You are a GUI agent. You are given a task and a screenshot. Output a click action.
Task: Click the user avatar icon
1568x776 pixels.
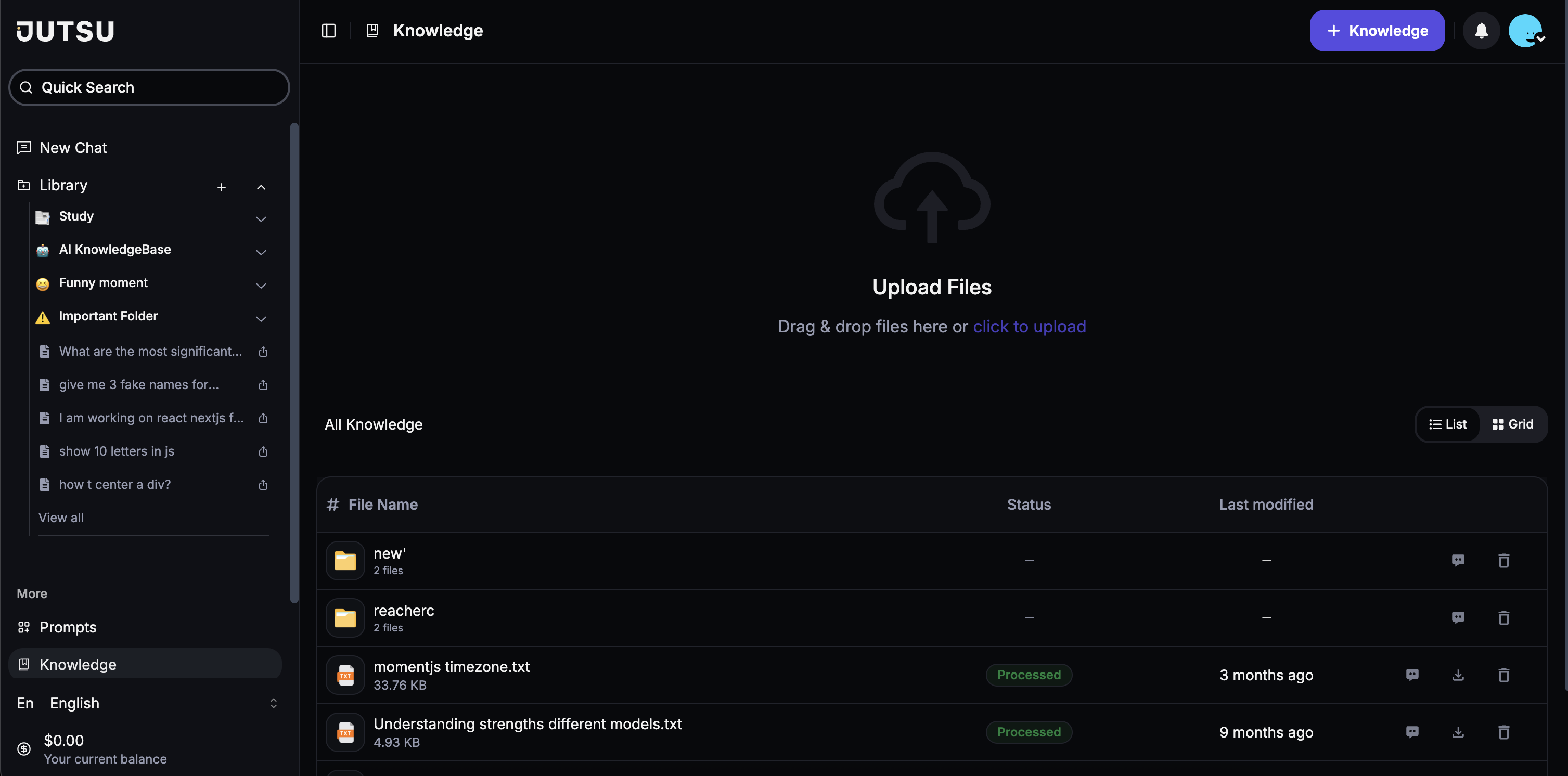pyautogui.click(x=1525, y=31)
